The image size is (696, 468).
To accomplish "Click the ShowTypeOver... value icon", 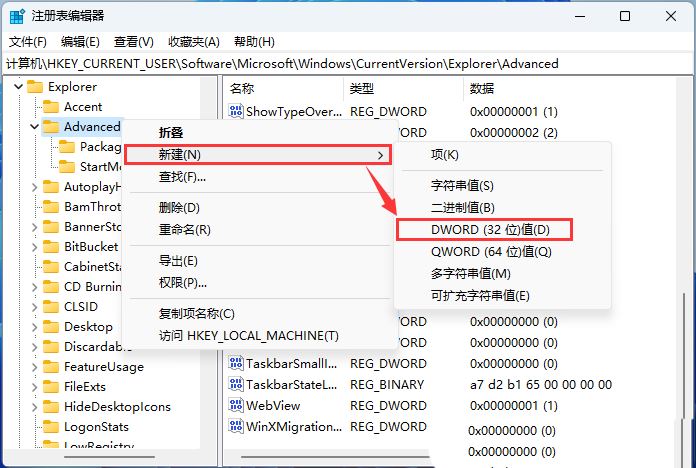I will (x=236, y=111).
